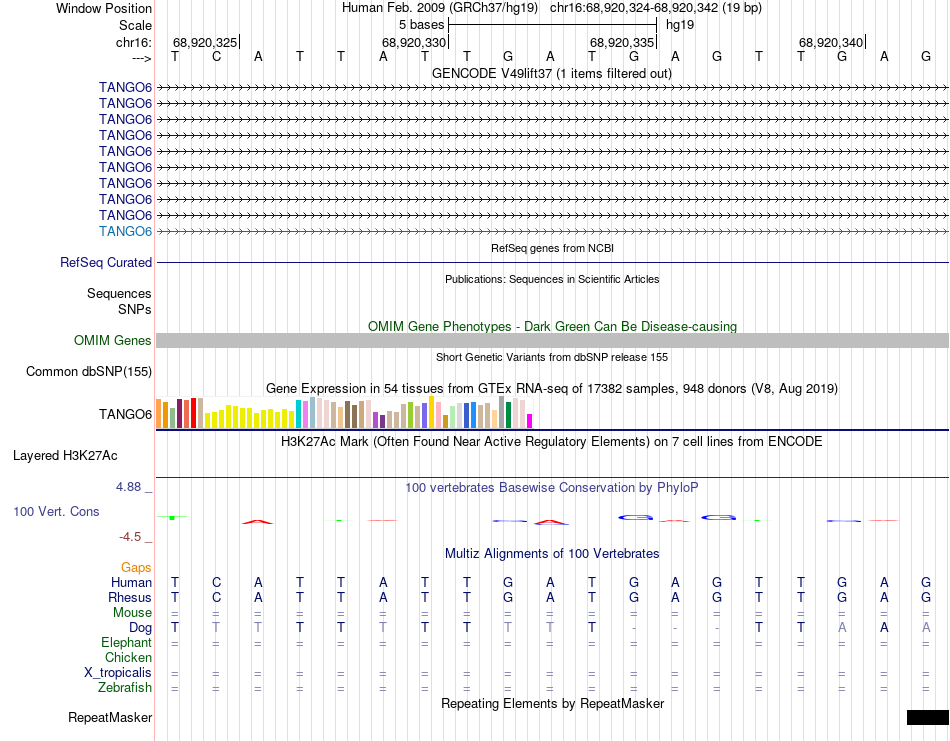Click the cyan bar in GTEx expression chart
950x741 pixels.
click(x=299, y=414)
